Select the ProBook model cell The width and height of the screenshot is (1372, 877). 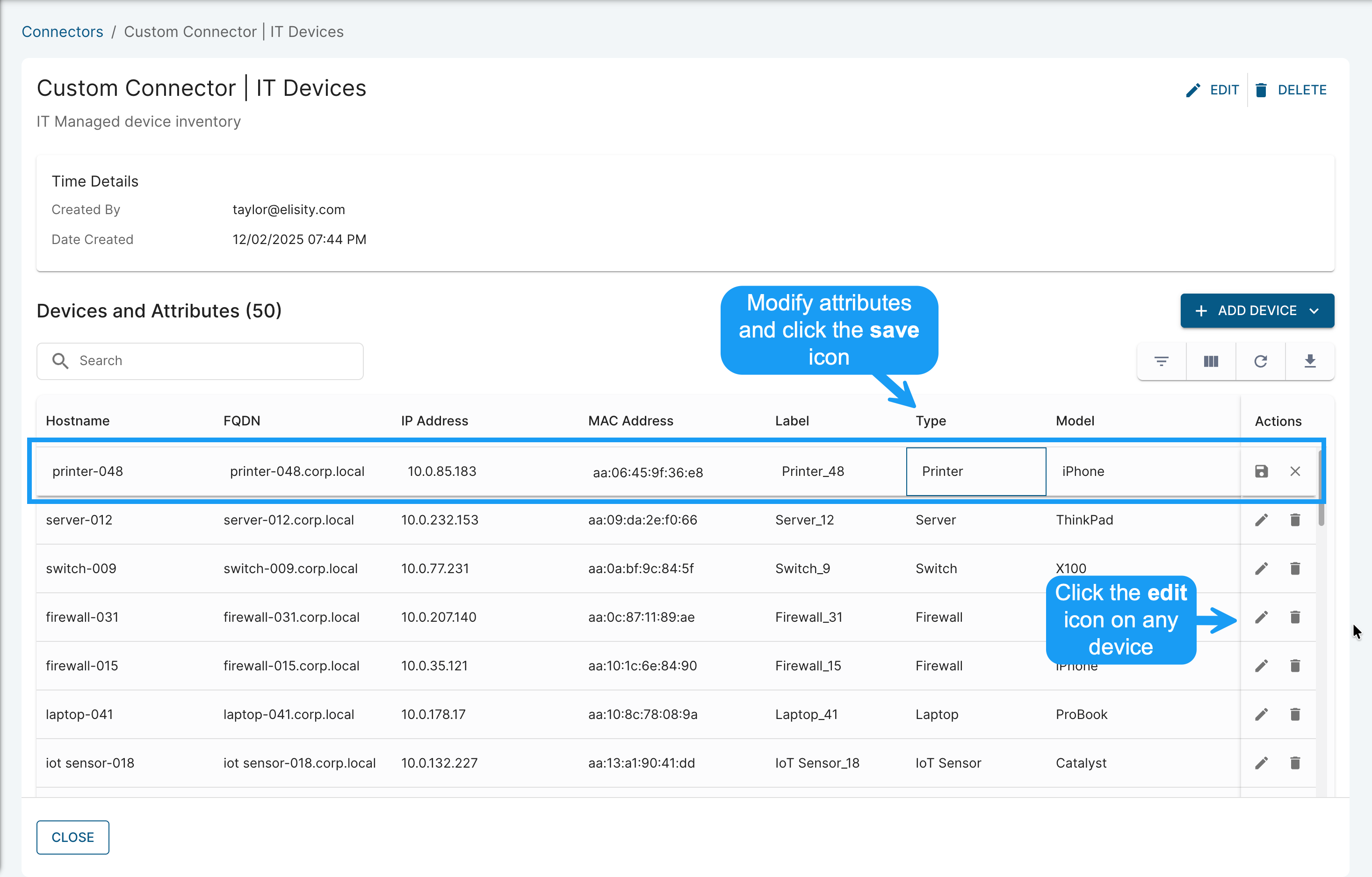coord(1082,714)
